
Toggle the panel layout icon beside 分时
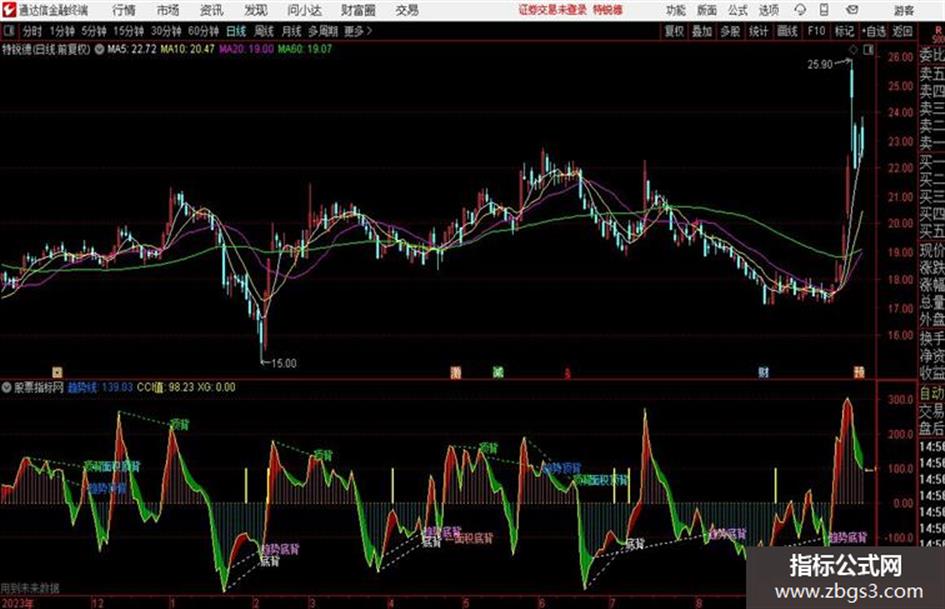point(9,31)
